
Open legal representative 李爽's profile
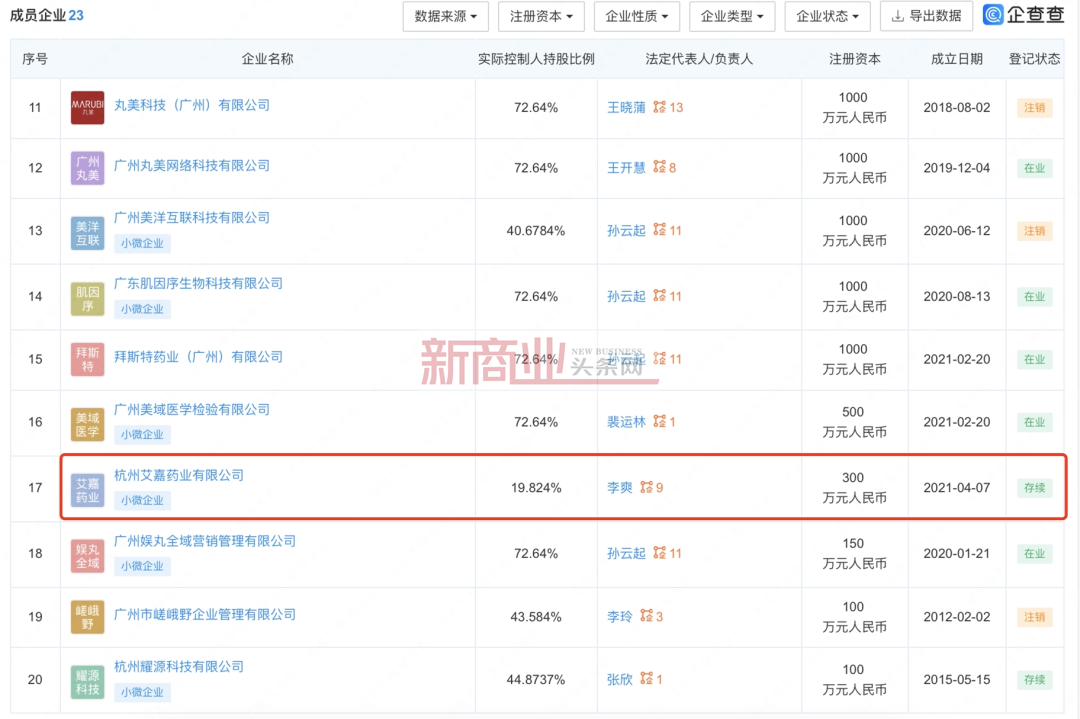point(620,488)
